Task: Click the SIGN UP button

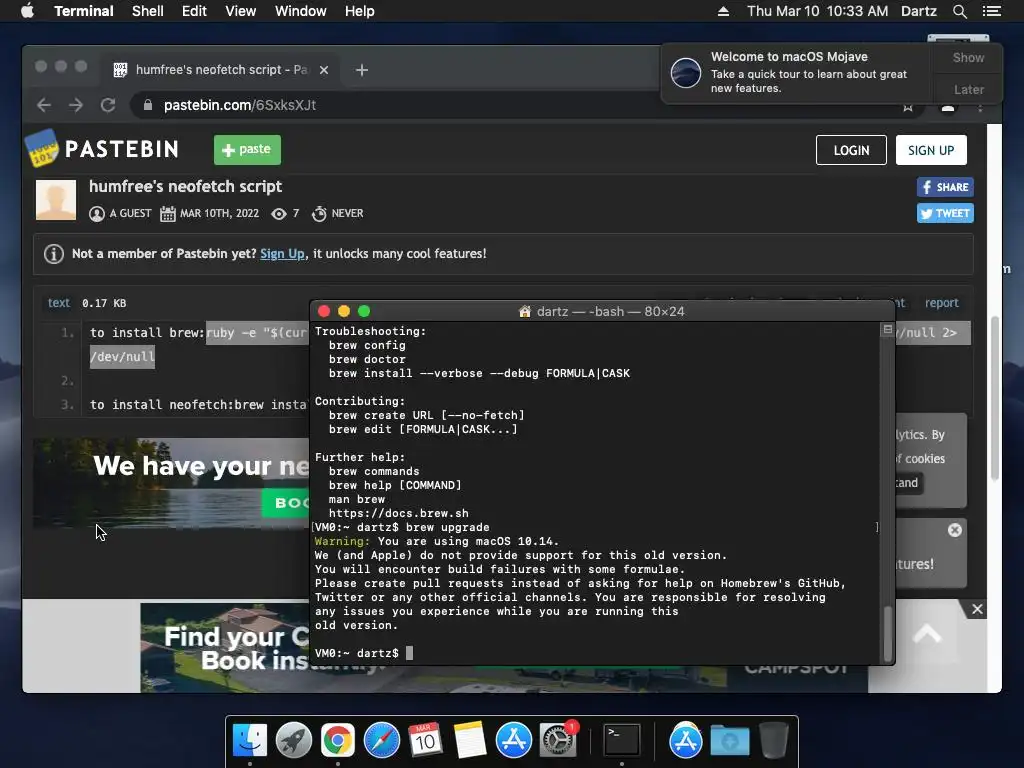Action: pyautogui.click(x=931, y=150)
